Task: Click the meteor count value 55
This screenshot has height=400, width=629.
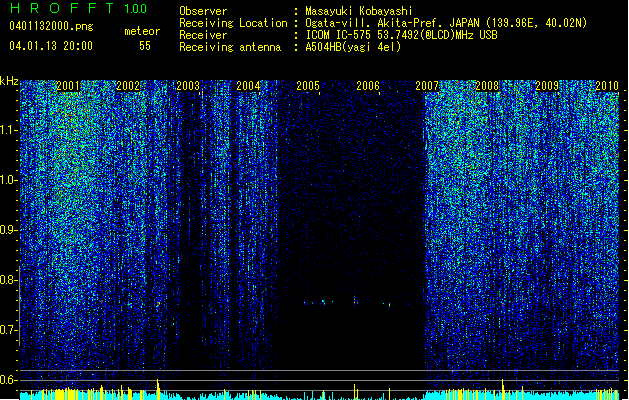Action: point(145,46)
